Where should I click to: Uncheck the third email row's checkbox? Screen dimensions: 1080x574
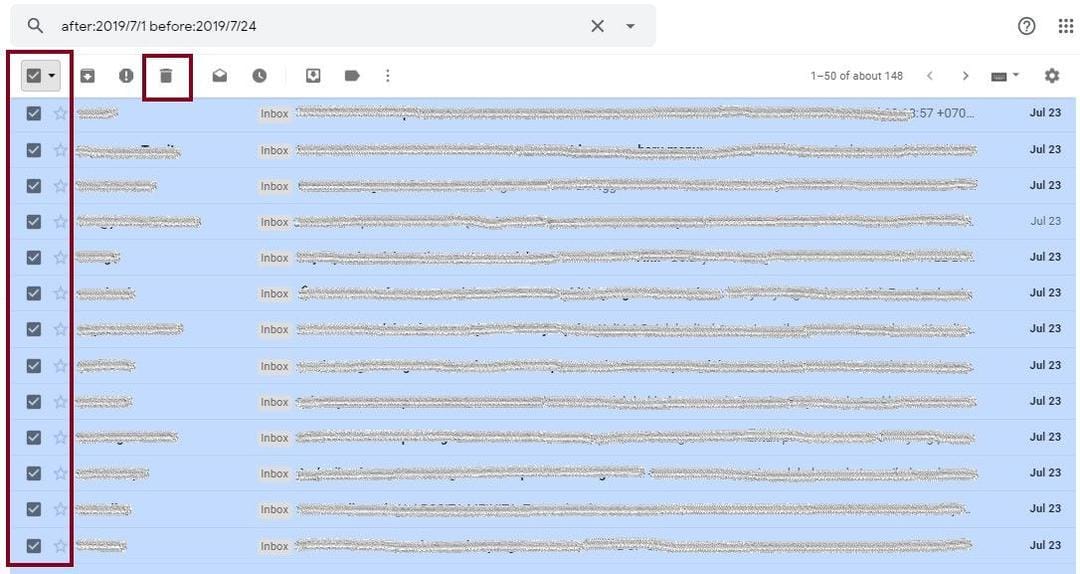tap(34, 186)
